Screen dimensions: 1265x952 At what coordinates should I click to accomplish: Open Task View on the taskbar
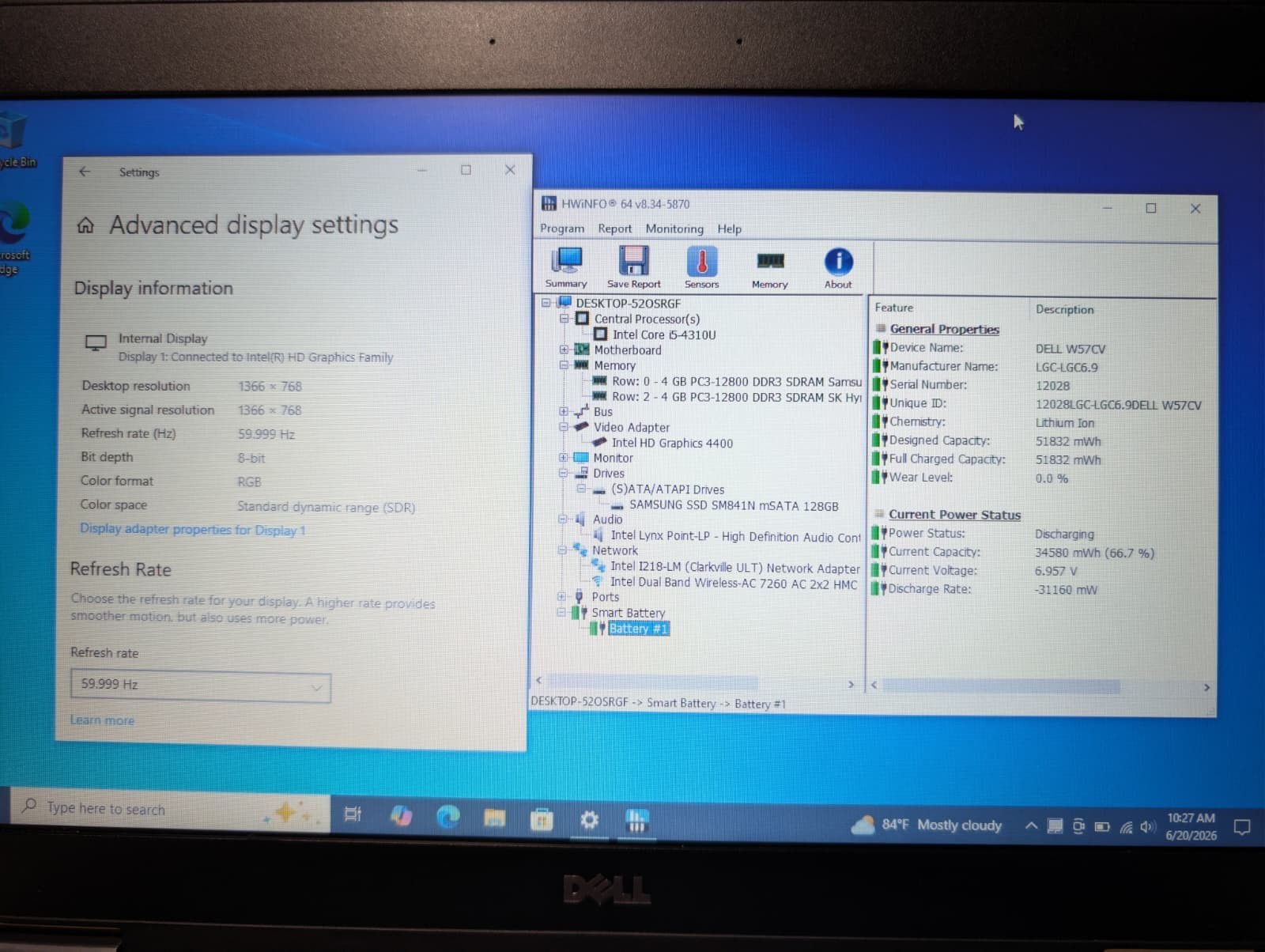click(x=353, y=814)
